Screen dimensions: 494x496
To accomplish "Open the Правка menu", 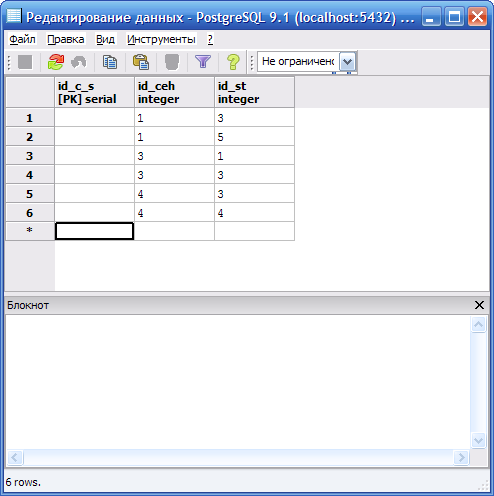I will point(66,39).
